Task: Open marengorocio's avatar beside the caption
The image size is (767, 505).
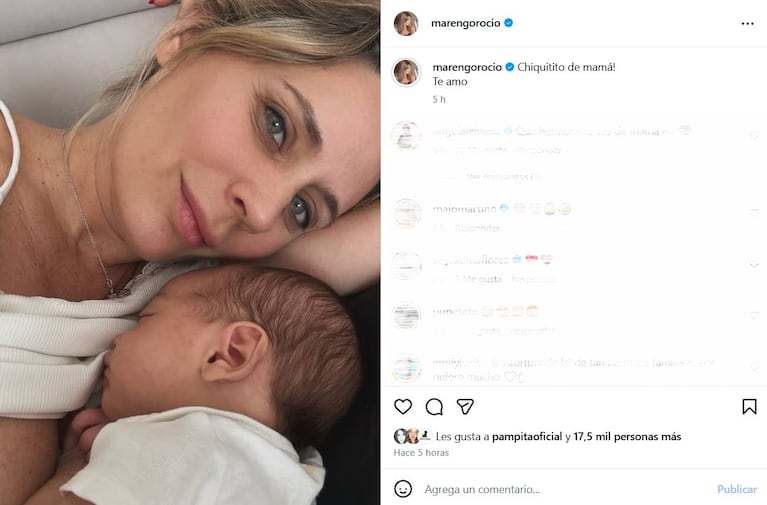Action: pyautogui.click(x=406, y=72)
